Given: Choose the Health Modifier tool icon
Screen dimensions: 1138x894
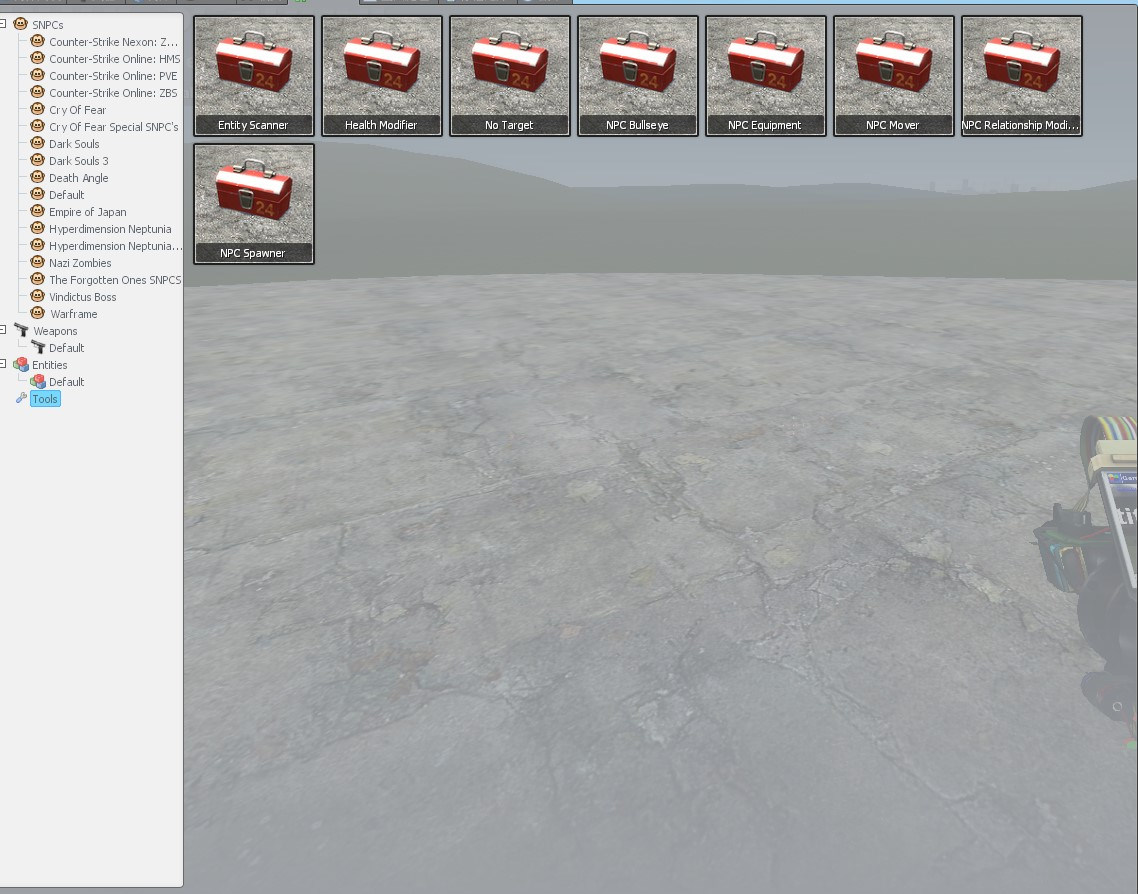Looking at the screenshot, I should coord(382,75).
